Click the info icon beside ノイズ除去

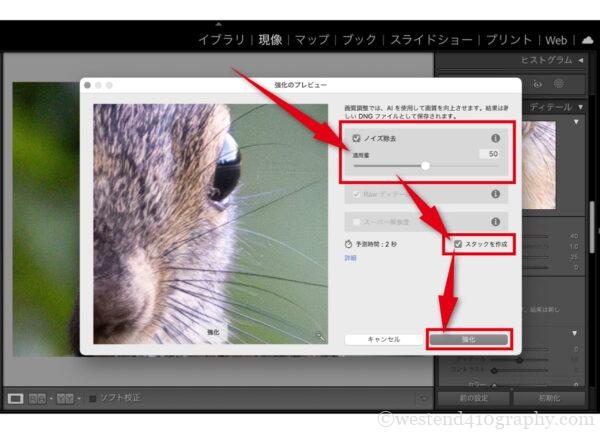pos(495,138)
